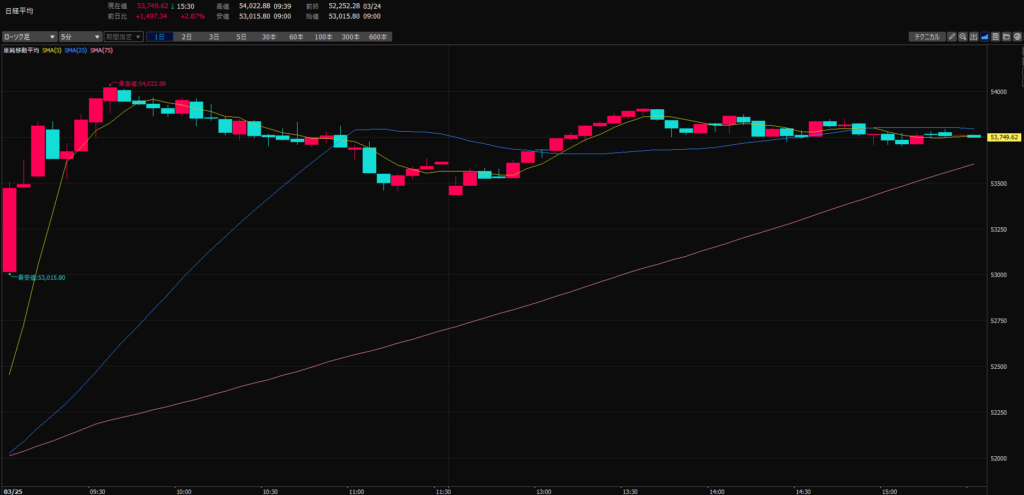Select the pencil drawing tool icon
Screen dimensions: 1024x495
953,37
